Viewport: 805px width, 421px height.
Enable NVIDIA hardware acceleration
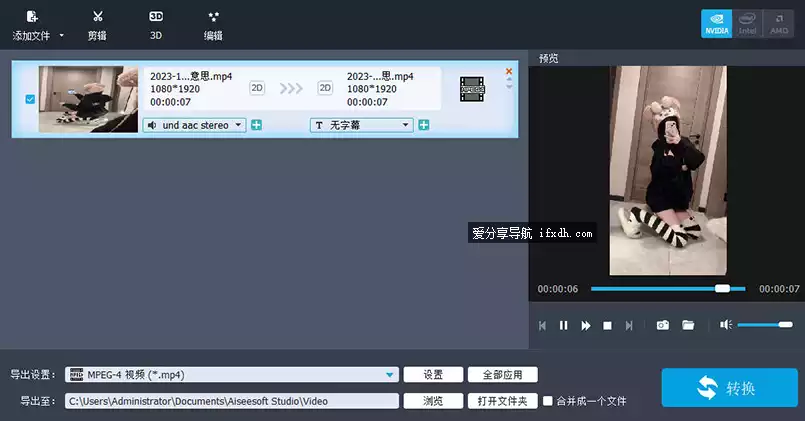[x=717, y=24]
